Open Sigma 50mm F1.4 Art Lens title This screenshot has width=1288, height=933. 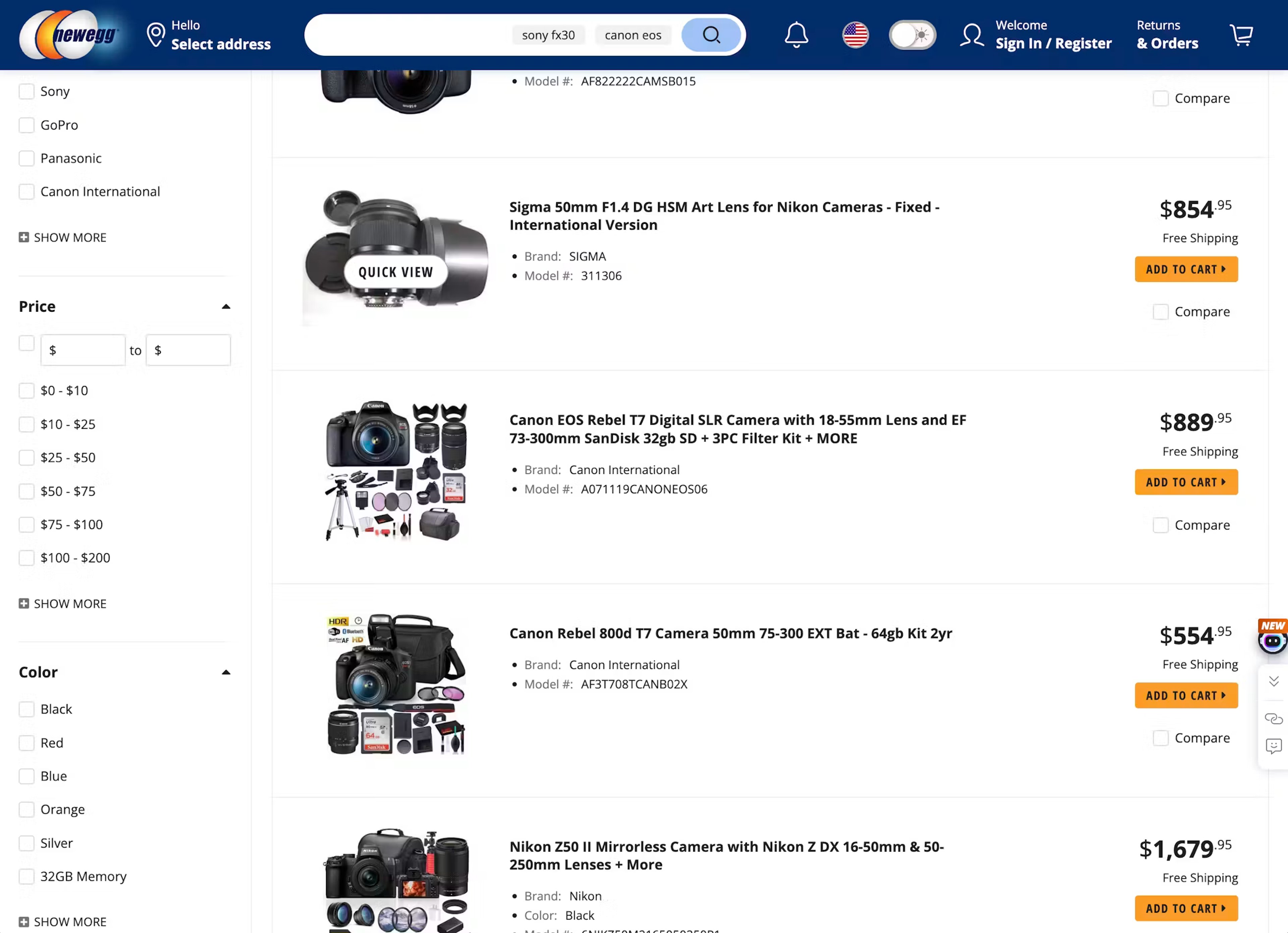(x=724, y=216)
